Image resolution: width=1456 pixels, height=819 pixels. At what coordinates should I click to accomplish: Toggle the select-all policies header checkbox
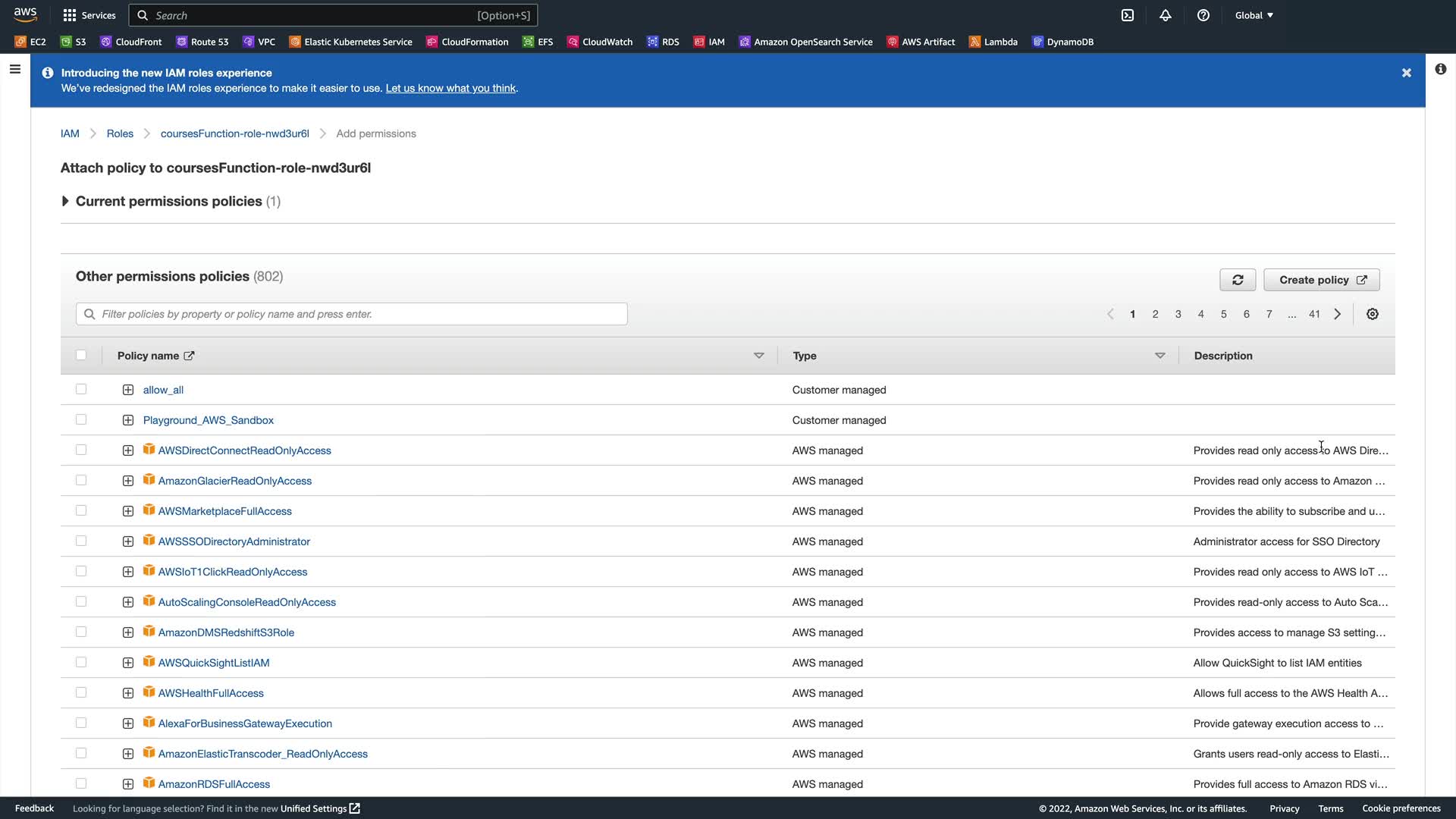point(81,355)
